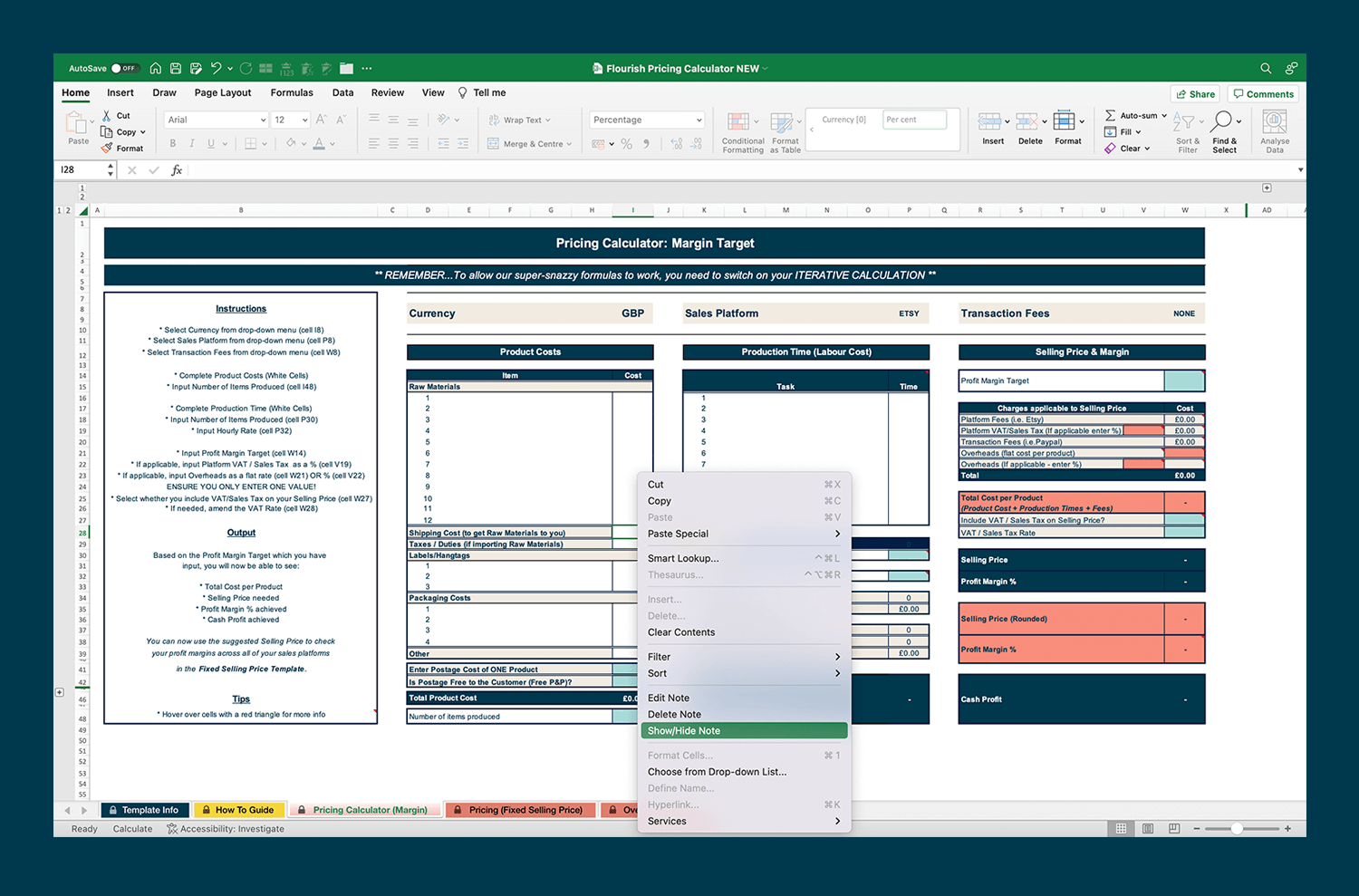Viewport: 1359px width, 896px height.
Task: Click the Analyse Data icon
Action: tap(1274, 130)
